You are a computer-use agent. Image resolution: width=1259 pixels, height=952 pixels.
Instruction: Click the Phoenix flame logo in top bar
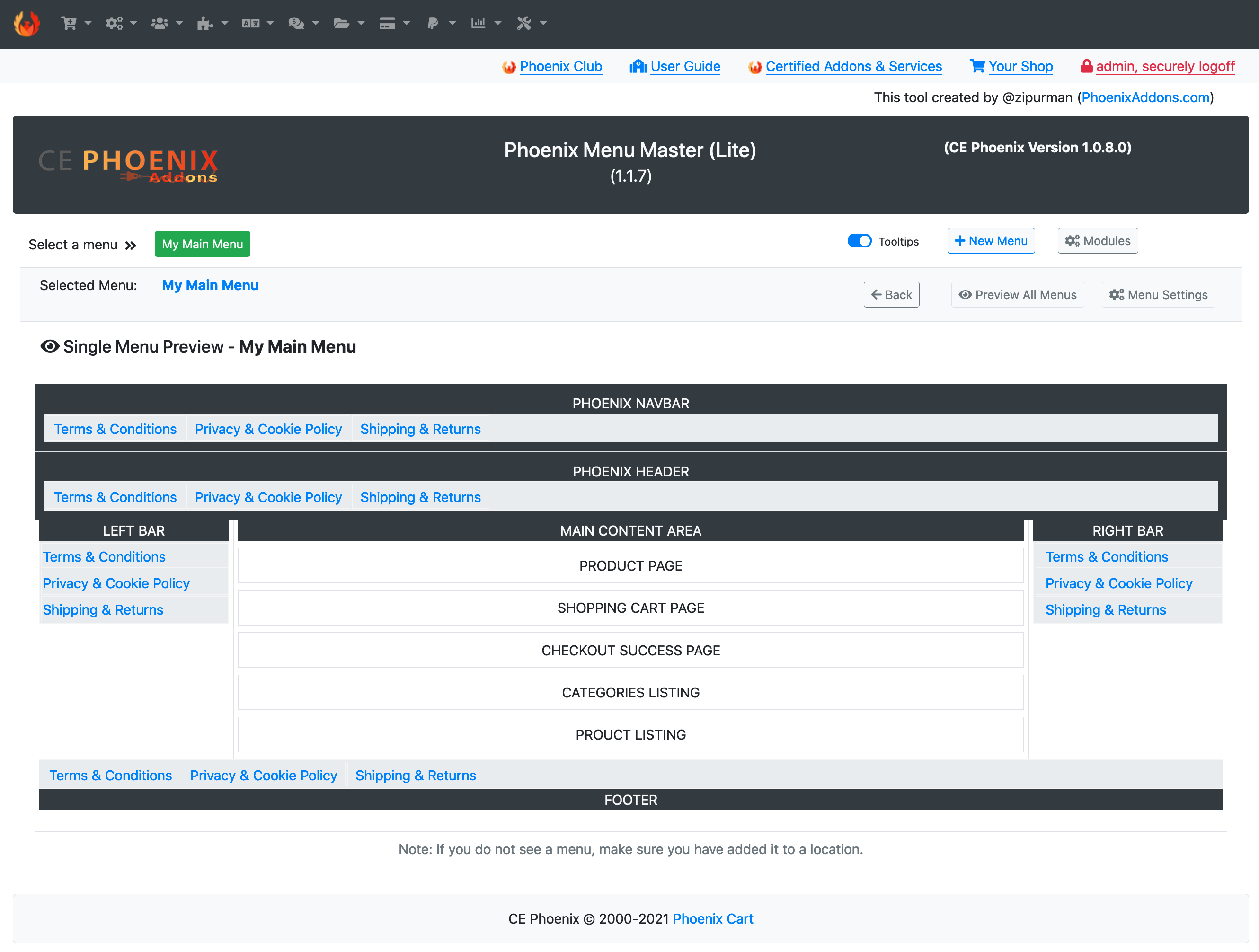[x=26, y=23]
